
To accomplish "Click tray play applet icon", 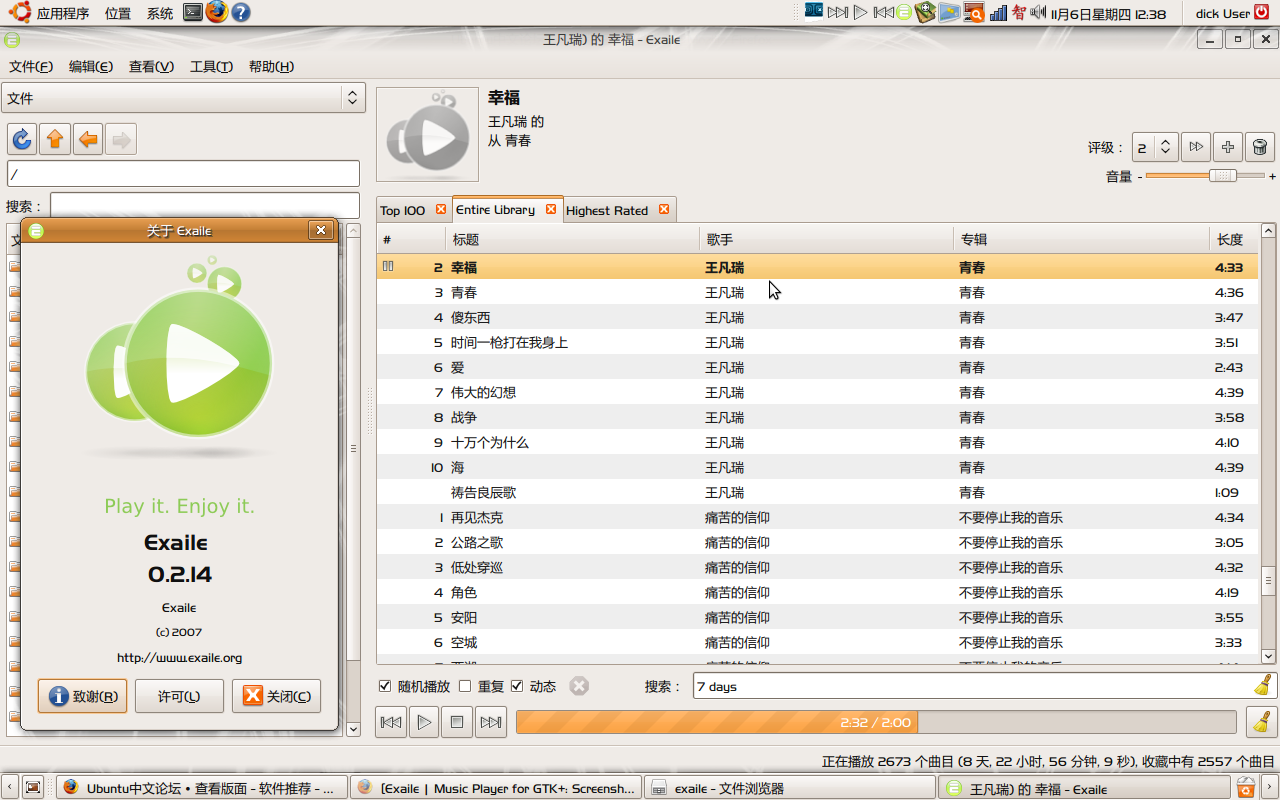I will point(860,12).
